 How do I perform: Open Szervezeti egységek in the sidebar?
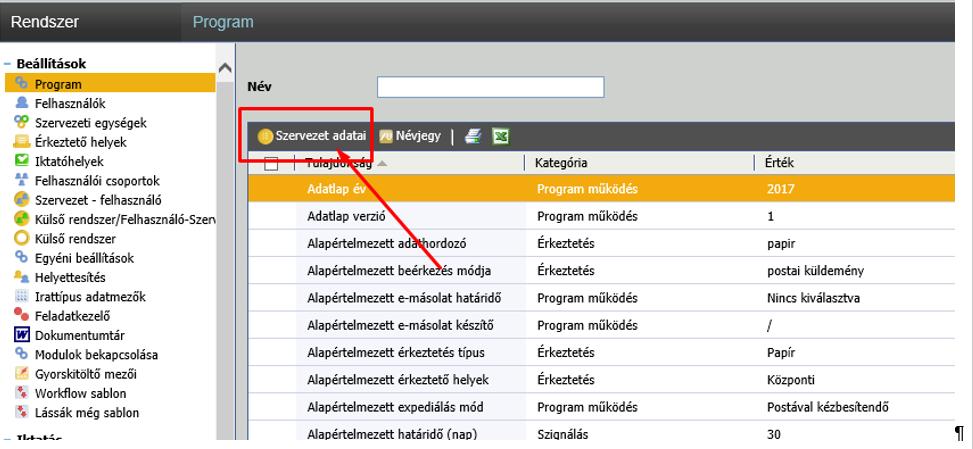91,122
